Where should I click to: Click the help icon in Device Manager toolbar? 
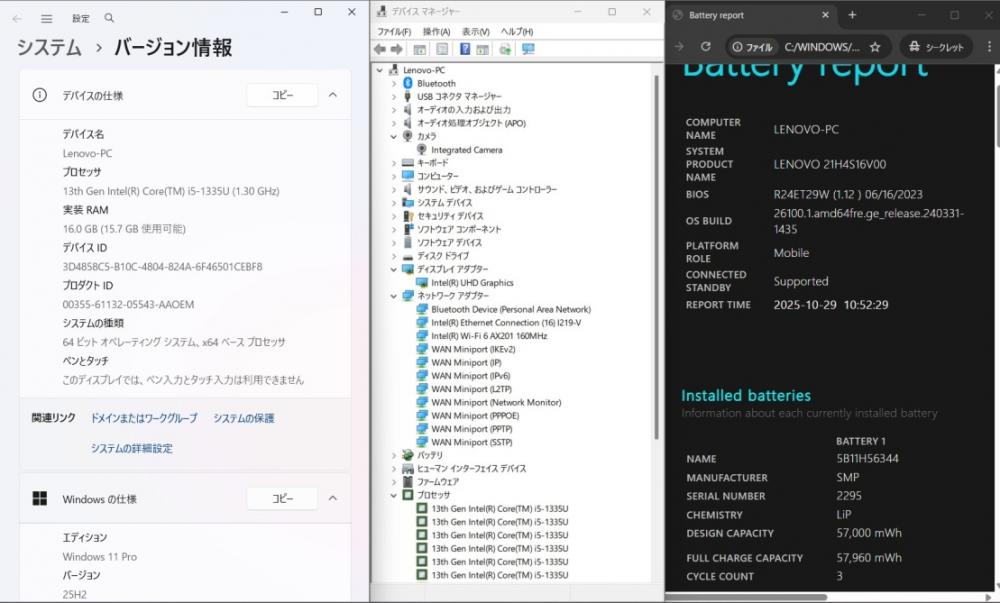tap(465, 49)
